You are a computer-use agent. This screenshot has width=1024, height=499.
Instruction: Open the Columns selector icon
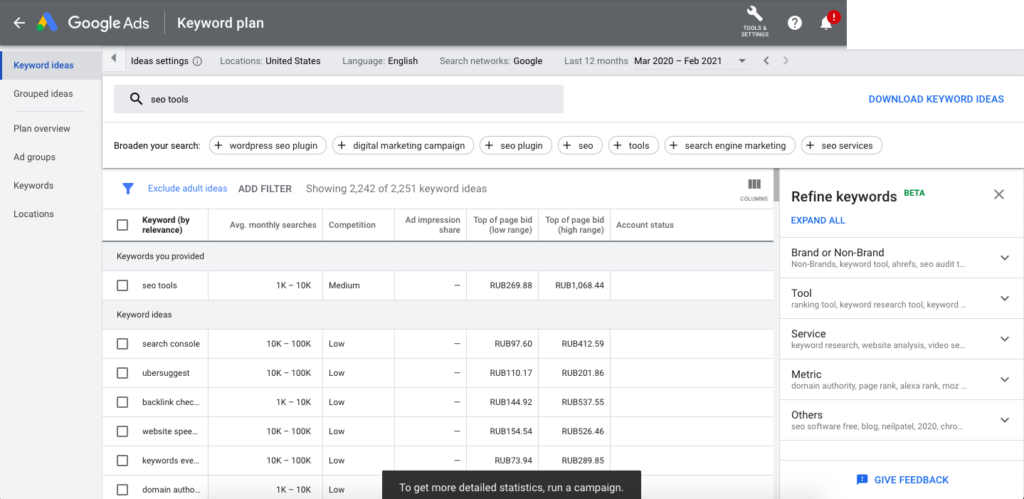(x=754, y=189)
